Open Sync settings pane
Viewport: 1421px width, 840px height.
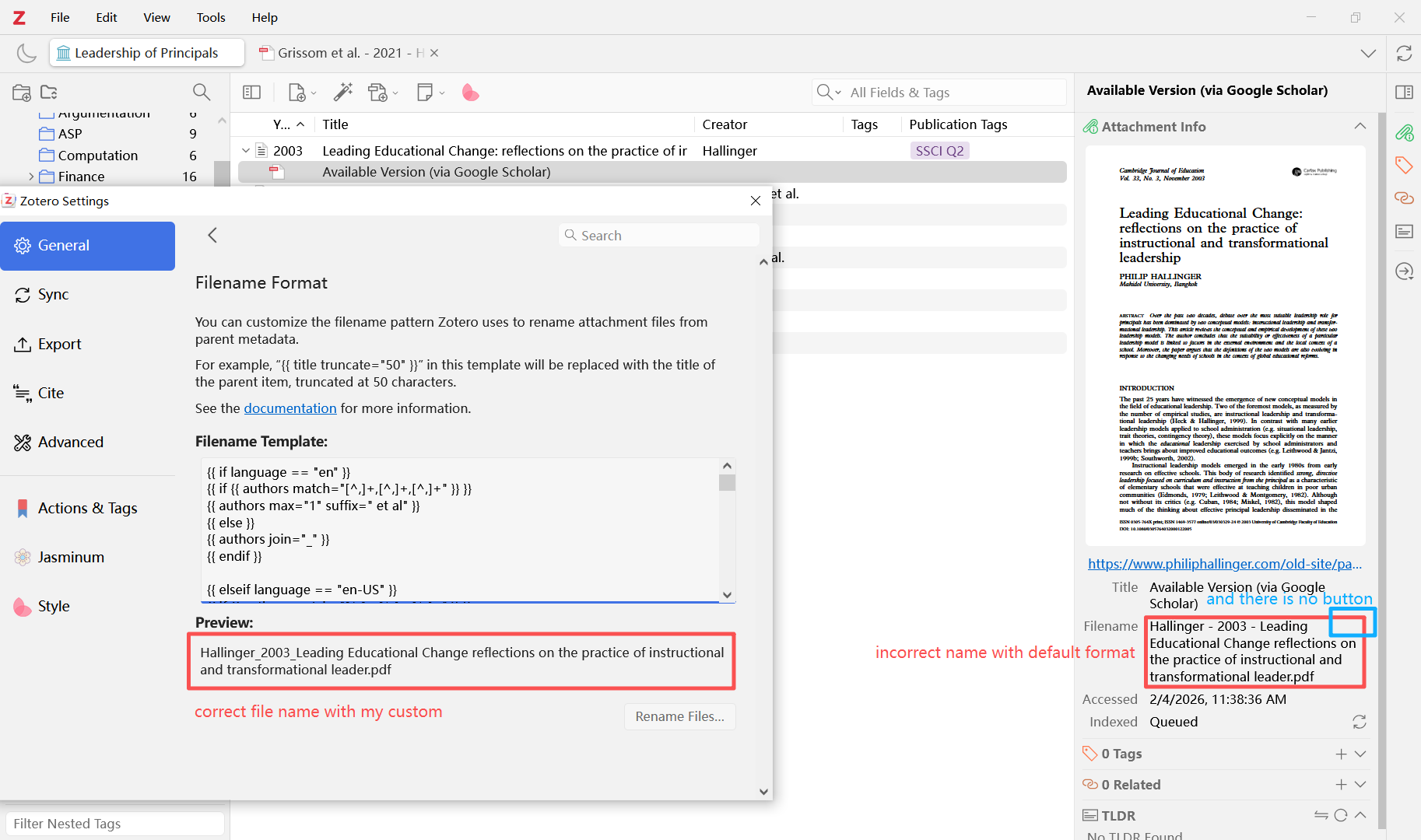88,295
